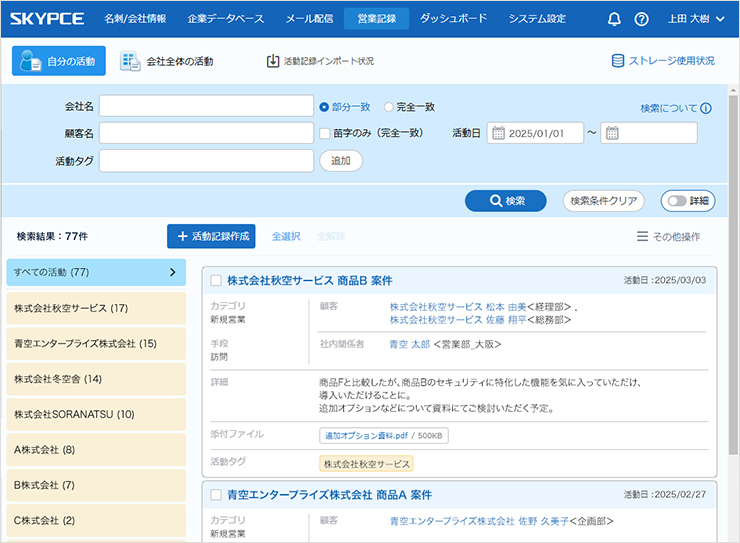Toggle the 詳細 switch

(x=677, y=201)
